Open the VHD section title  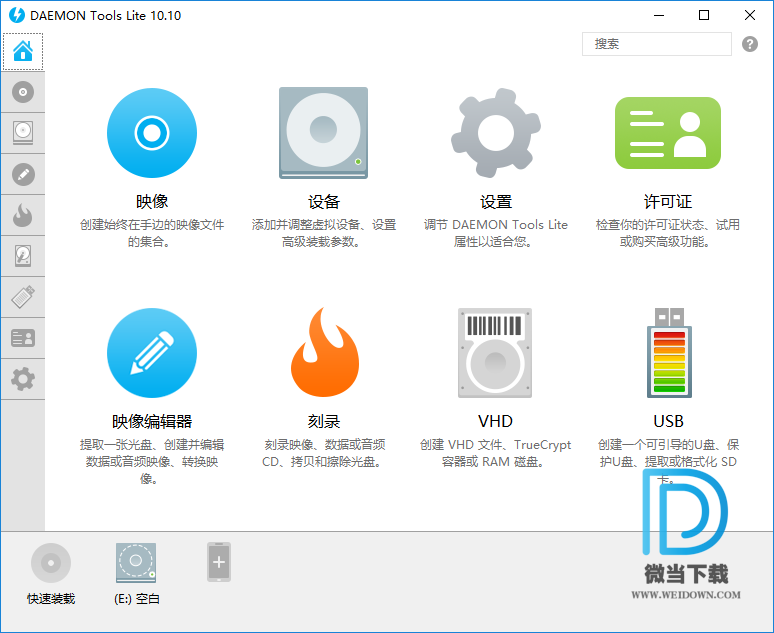pos(496,421)
